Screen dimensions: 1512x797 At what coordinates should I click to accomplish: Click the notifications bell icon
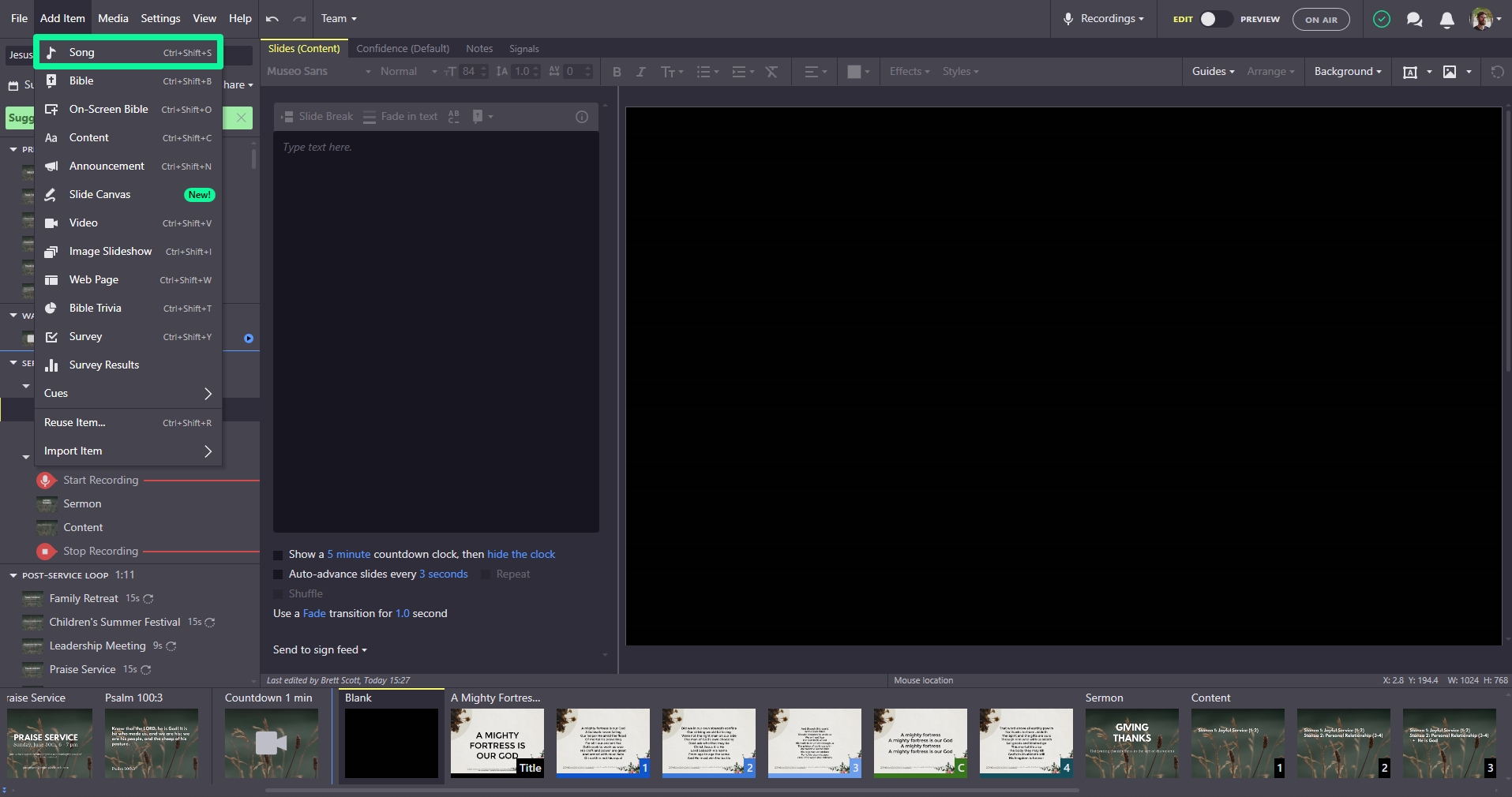coord(1446,20)
